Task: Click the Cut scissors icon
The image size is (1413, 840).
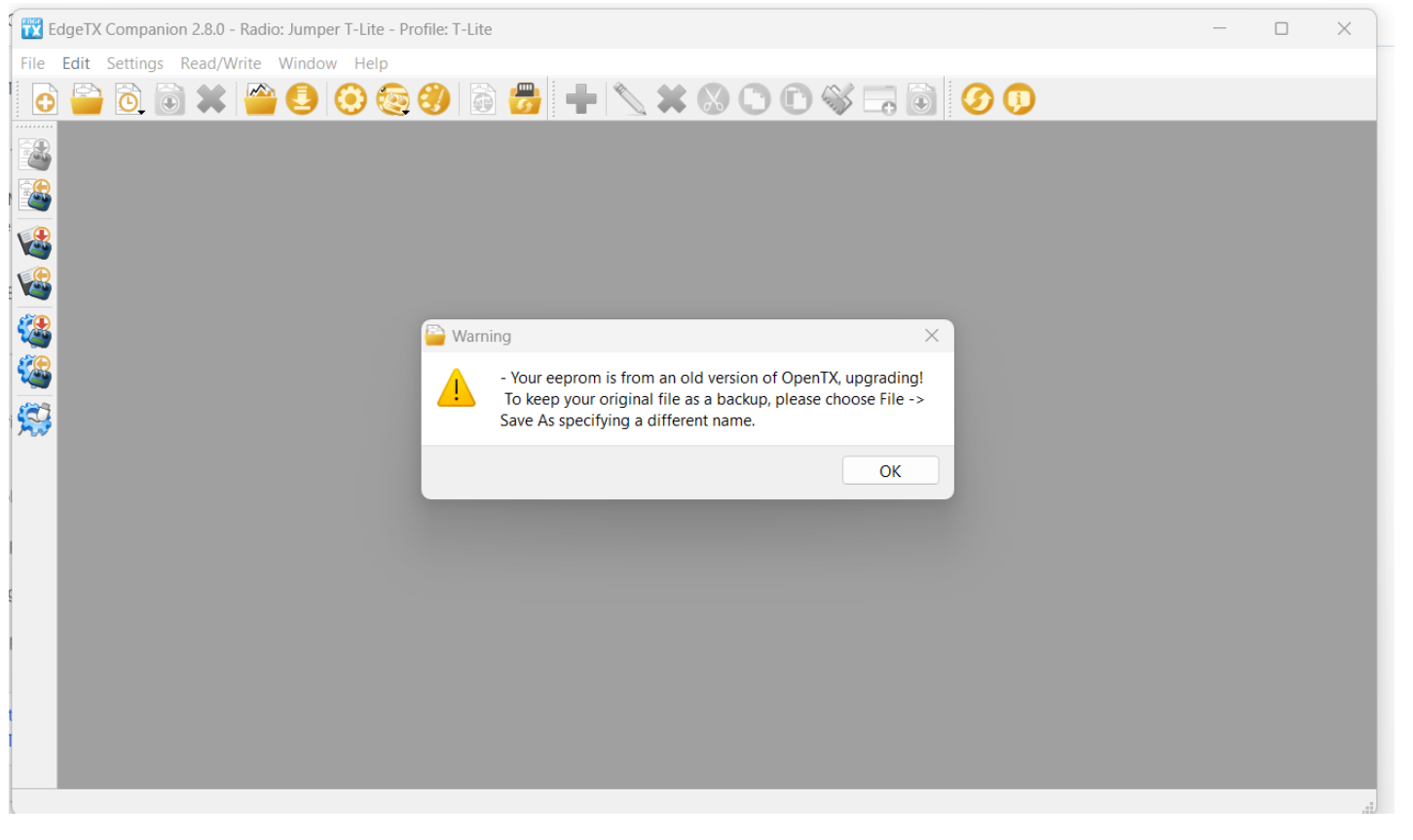Action: pos(713,99)
